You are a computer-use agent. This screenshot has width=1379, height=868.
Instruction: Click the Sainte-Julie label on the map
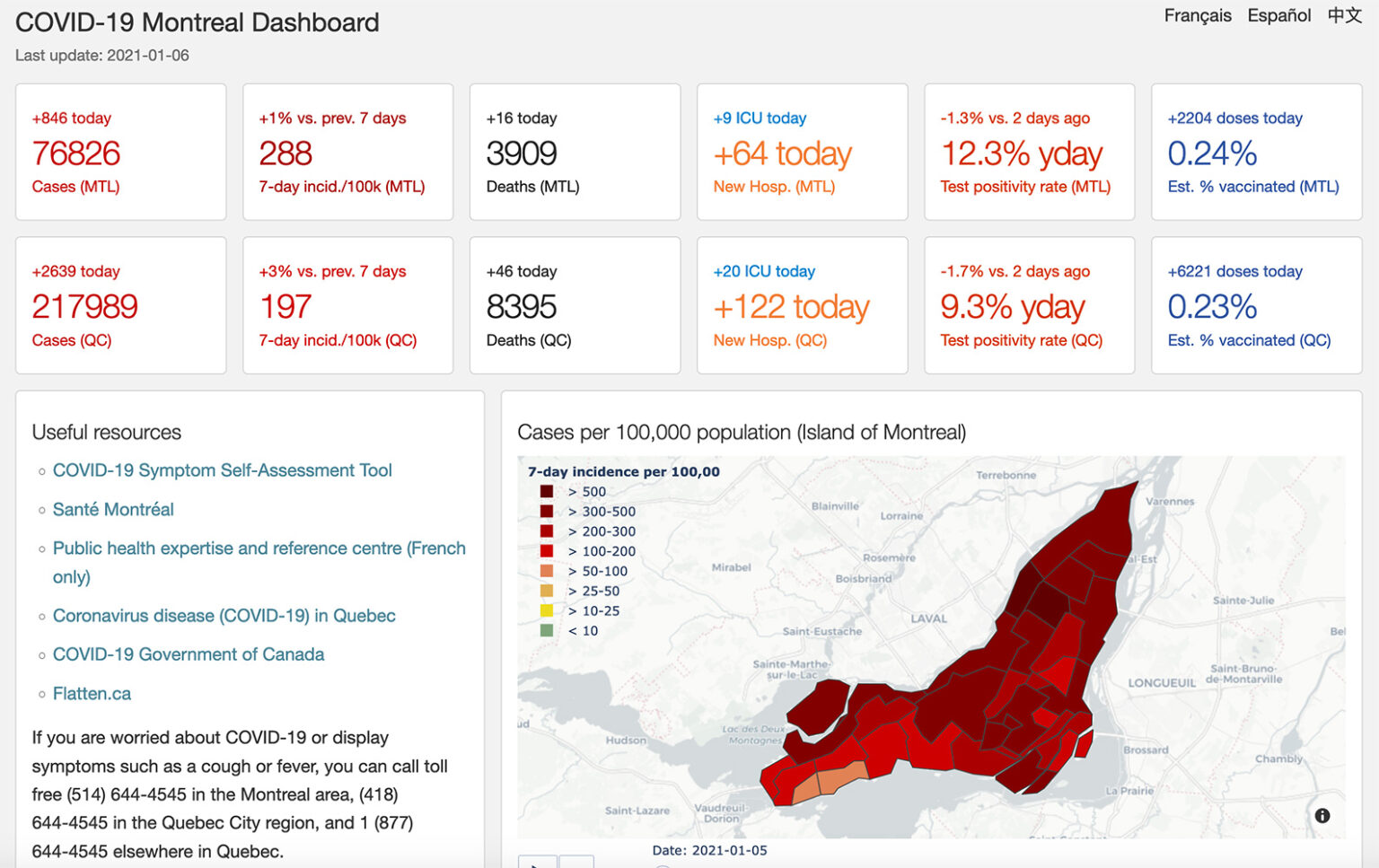click(x=1243, y=600)
